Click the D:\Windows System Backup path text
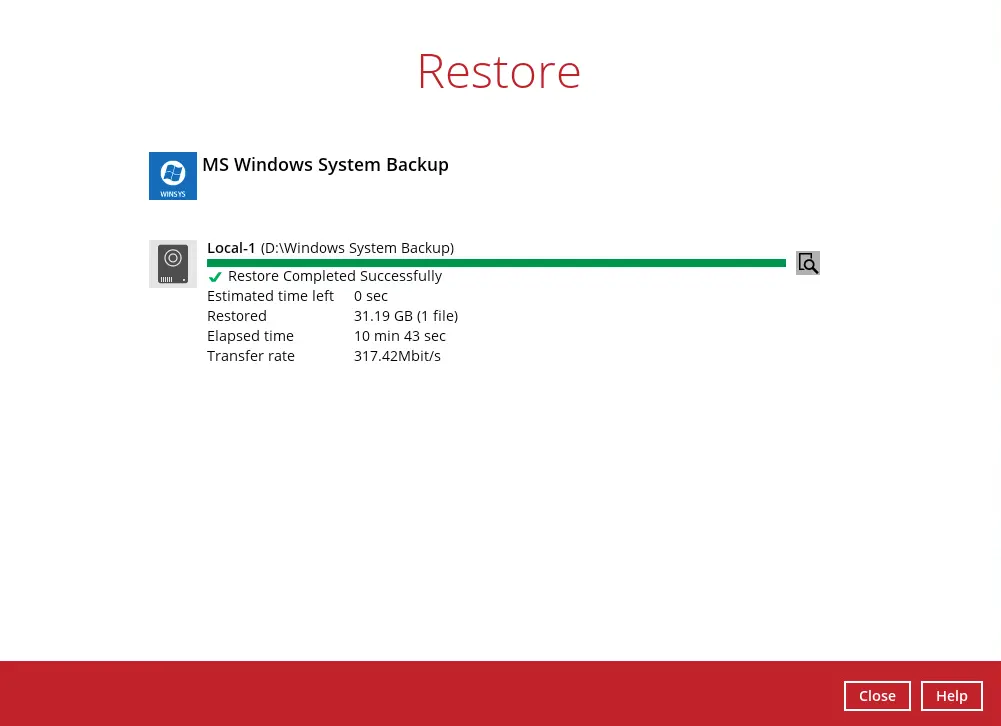The width and height of the screenshot is (1001, 726). (357, 248)
